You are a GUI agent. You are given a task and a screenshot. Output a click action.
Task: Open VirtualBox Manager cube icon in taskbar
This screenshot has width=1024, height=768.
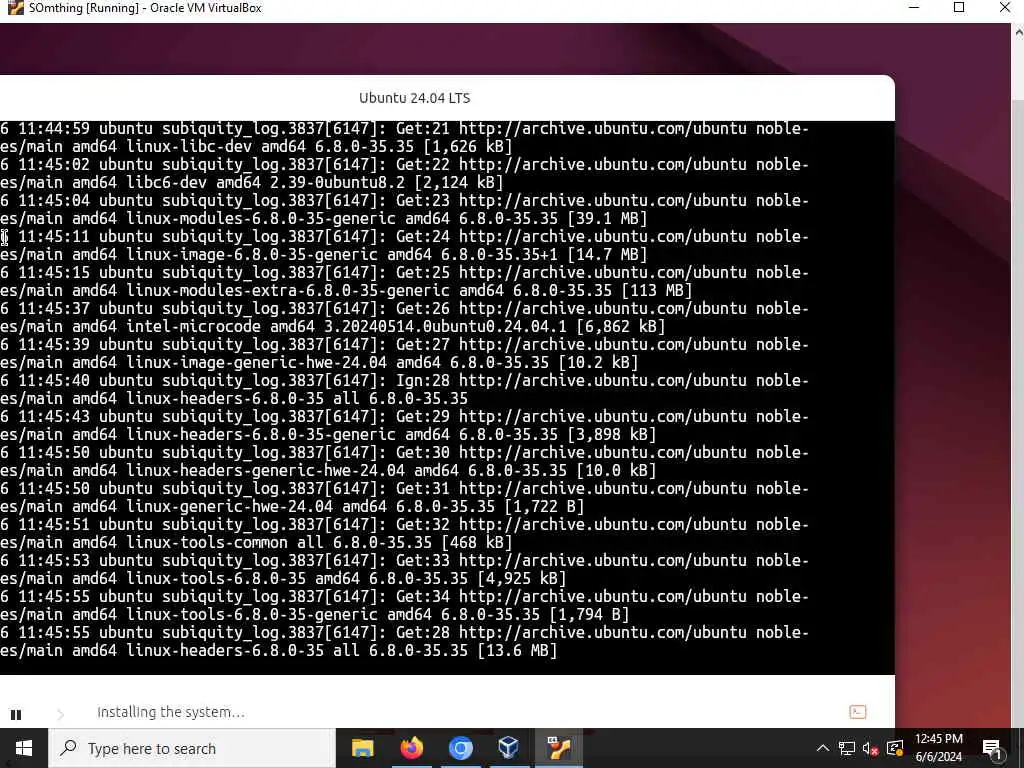(508, 748)
